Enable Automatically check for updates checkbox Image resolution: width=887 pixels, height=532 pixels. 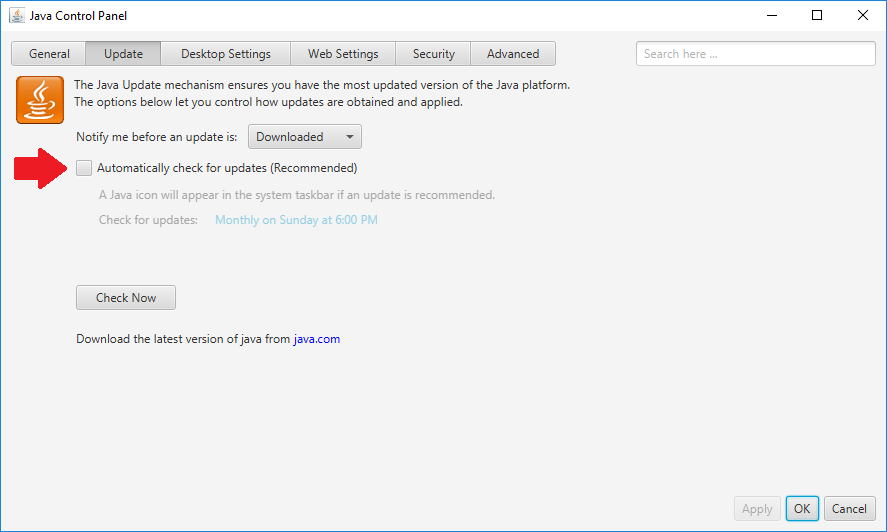(84, 168)
